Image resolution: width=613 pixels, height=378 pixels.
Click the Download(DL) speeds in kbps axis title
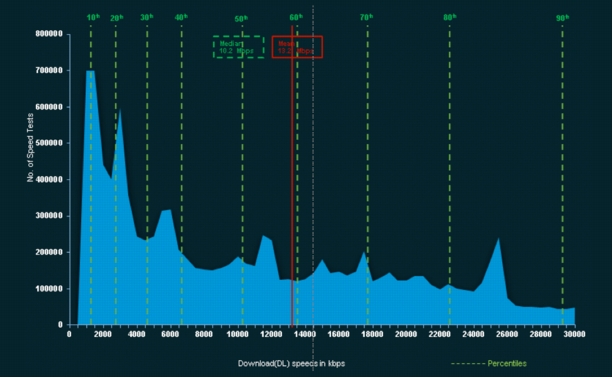[x=291, y=364]
